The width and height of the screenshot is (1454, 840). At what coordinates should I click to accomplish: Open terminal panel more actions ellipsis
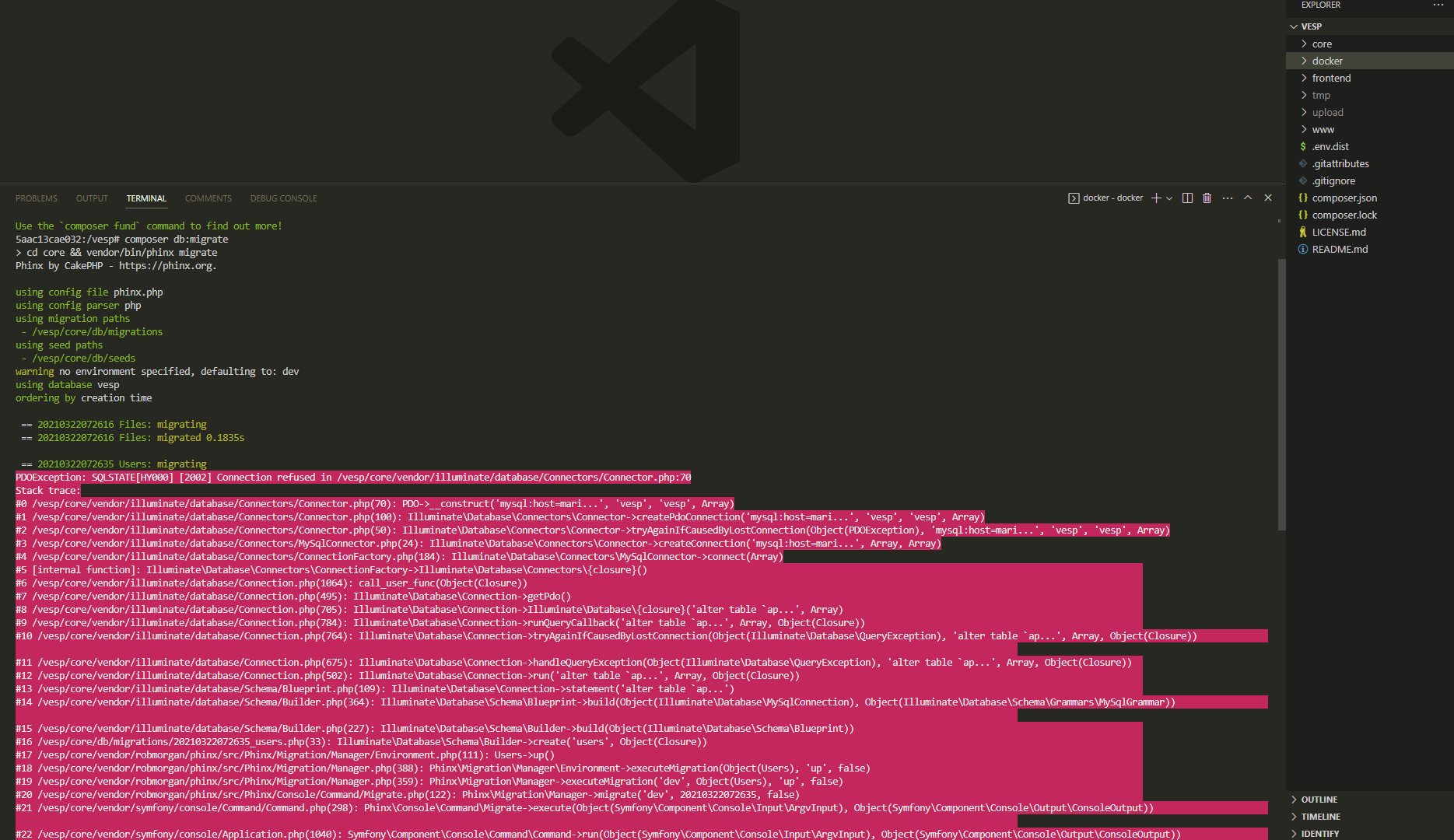[1228, 198]
